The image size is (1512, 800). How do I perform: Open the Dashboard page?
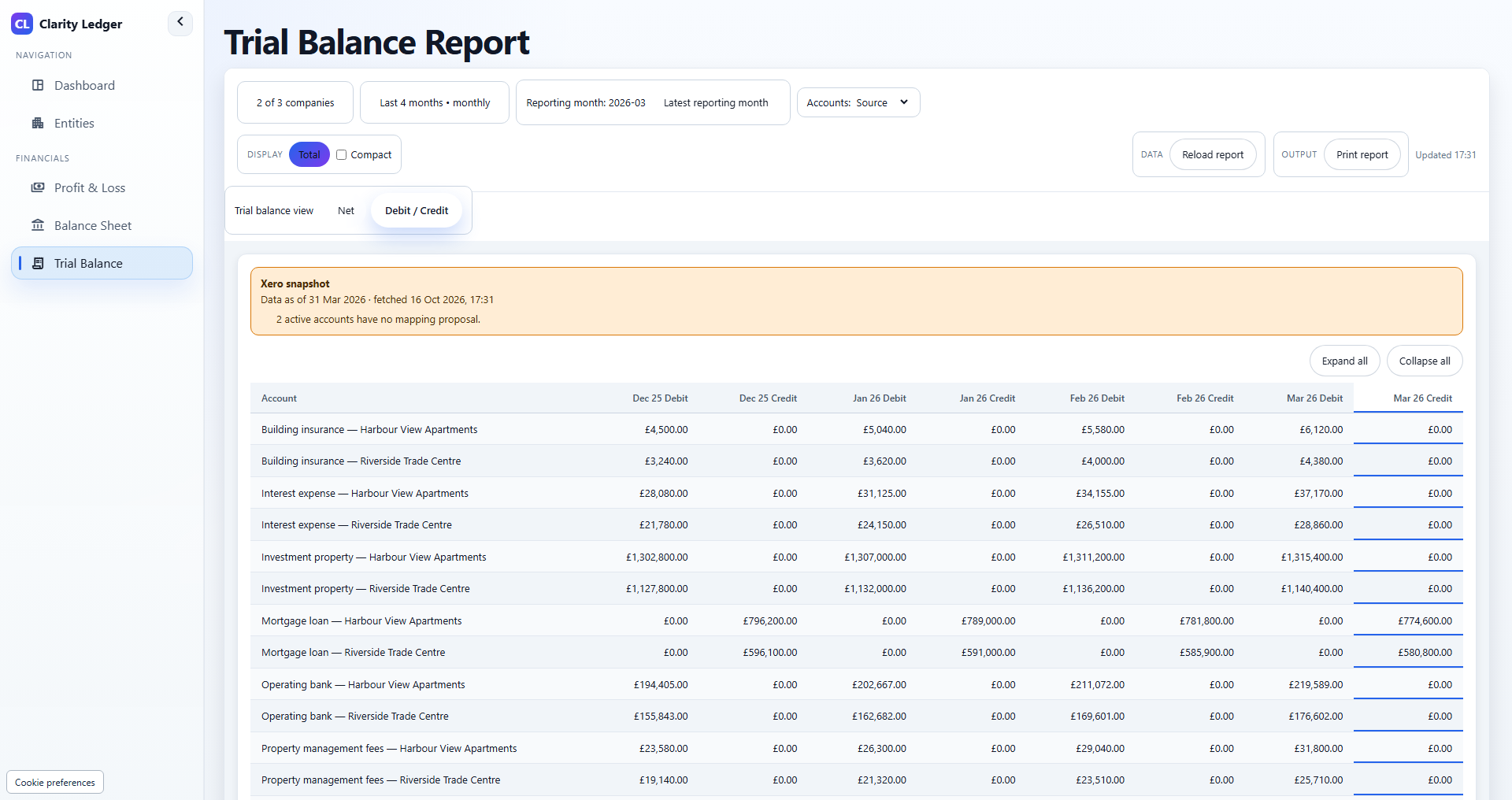tap(102, 85)
